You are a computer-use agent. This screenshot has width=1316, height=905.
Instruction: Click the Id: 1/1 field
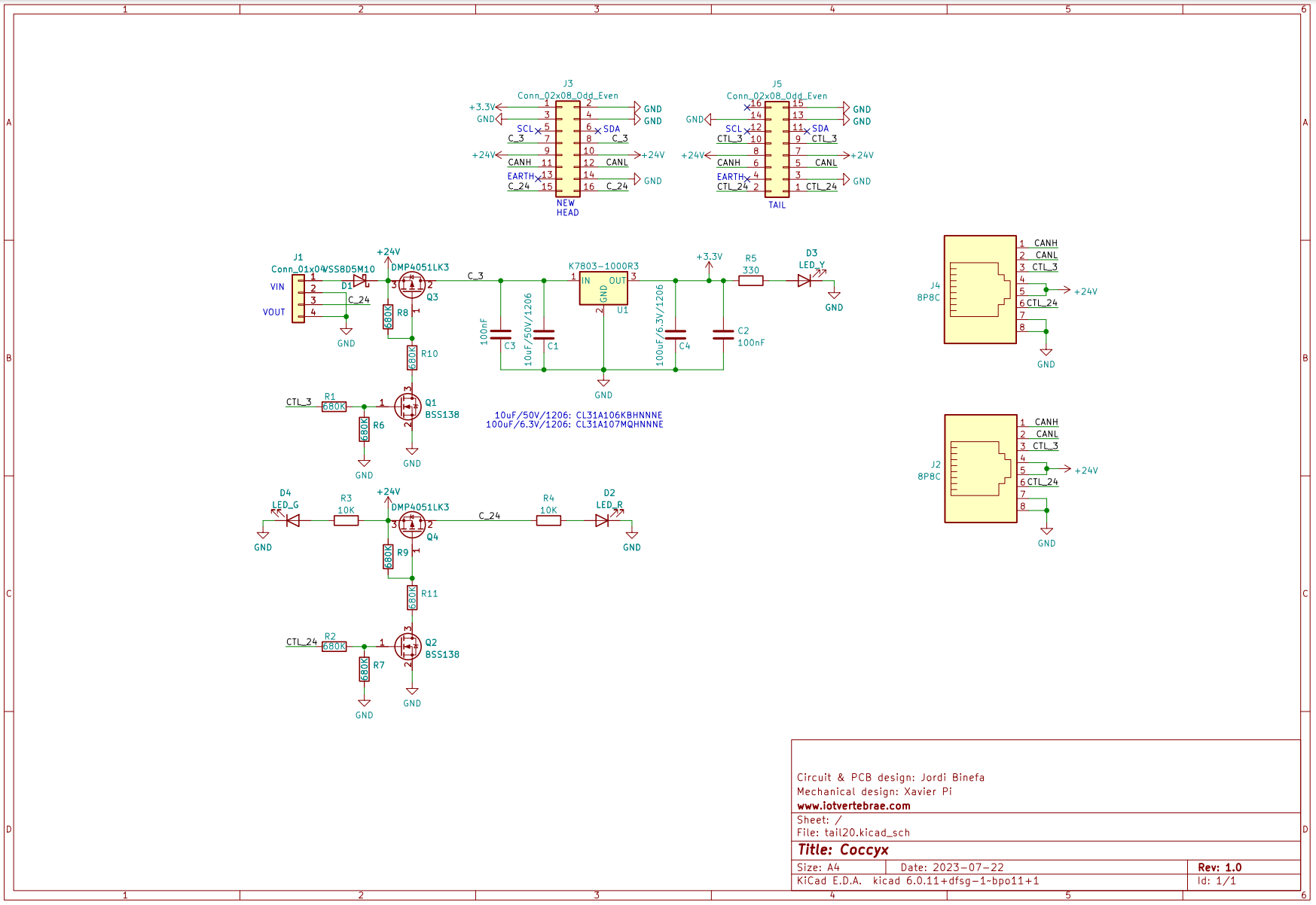[1217, 881]
